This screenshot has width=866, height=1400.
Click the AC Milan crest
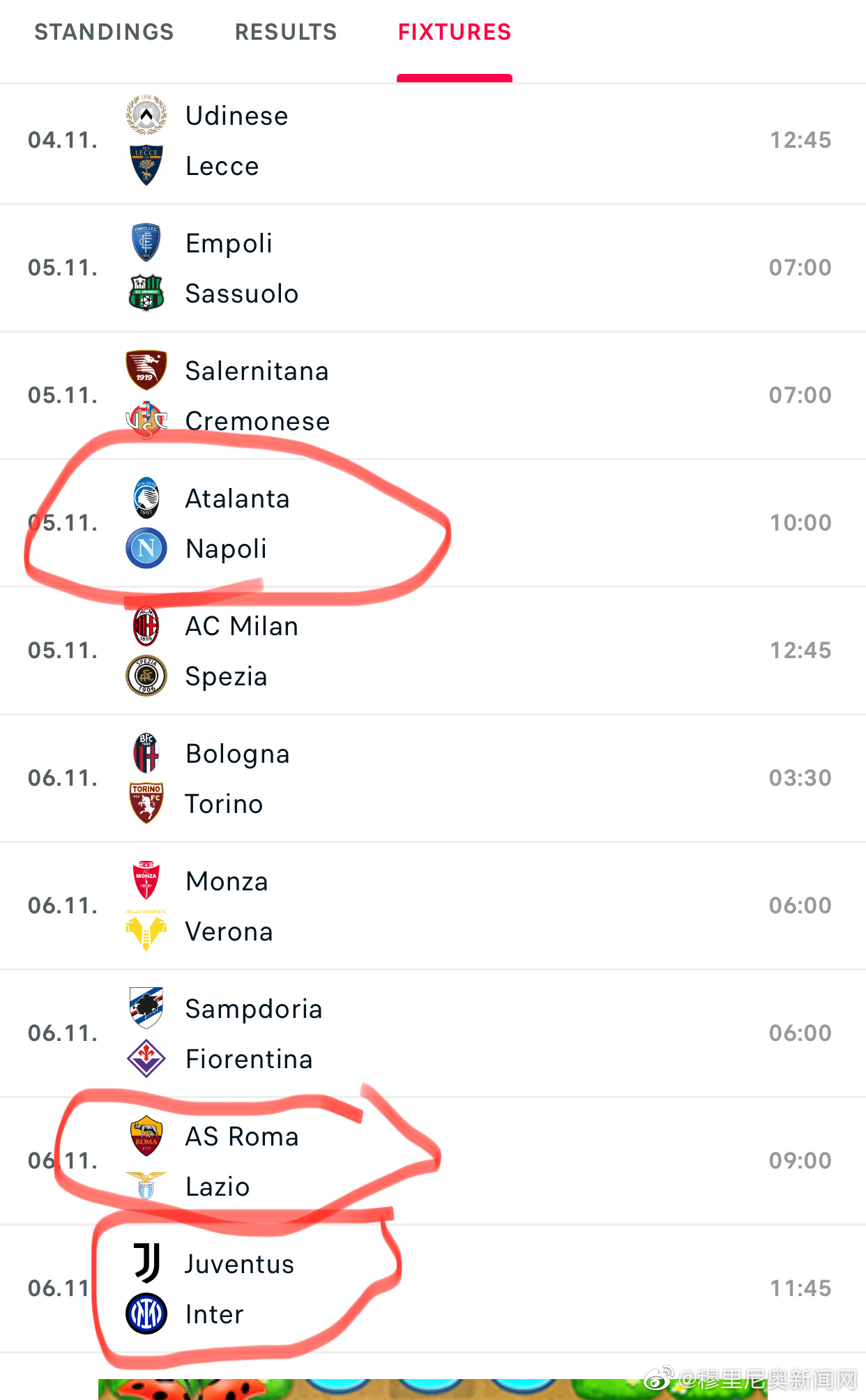tap(146, 625)
